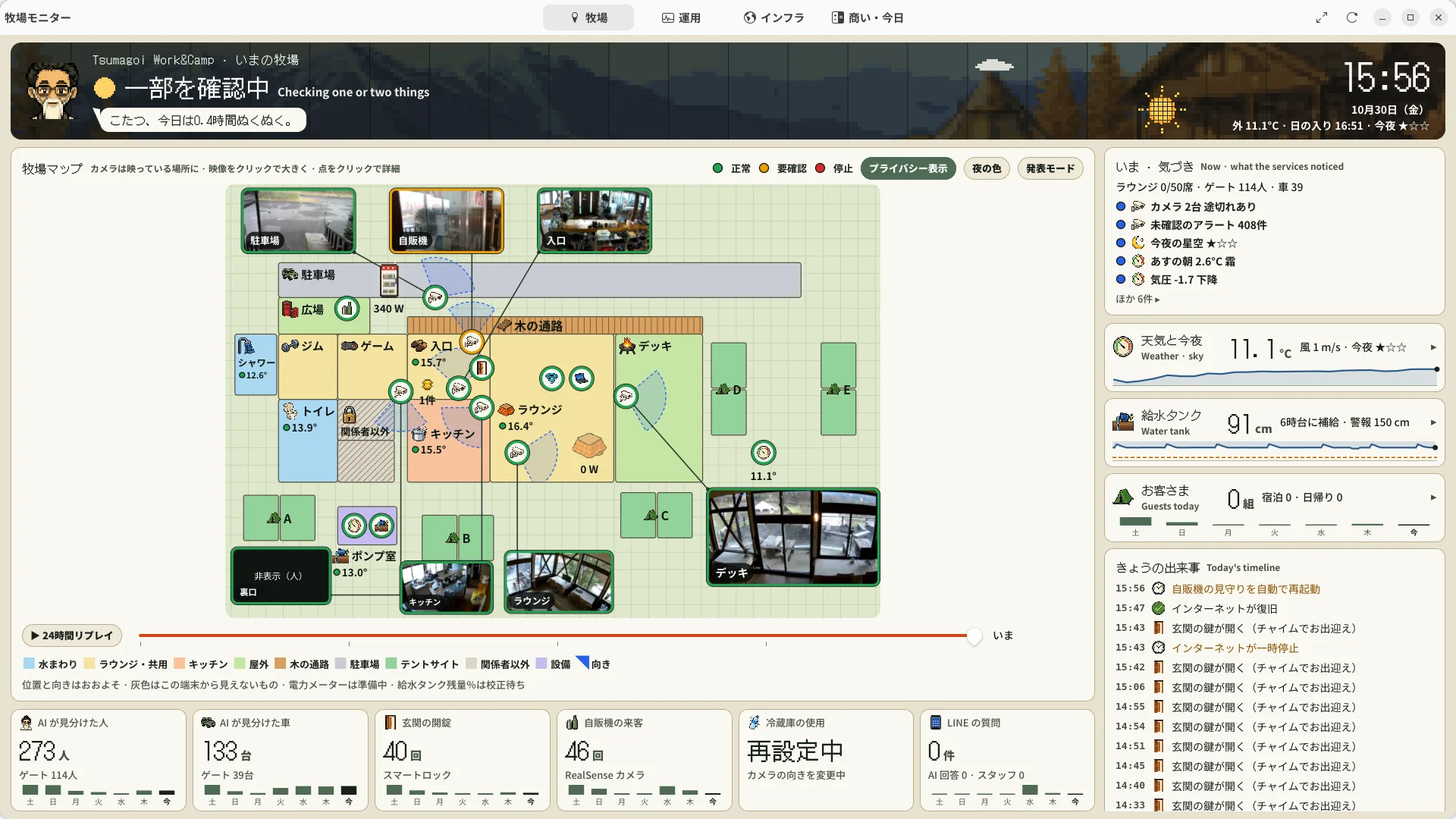Viewport: 1456px width, 819px height.
Task: Open the large デッキ camera view
Action: pos(793,537)
